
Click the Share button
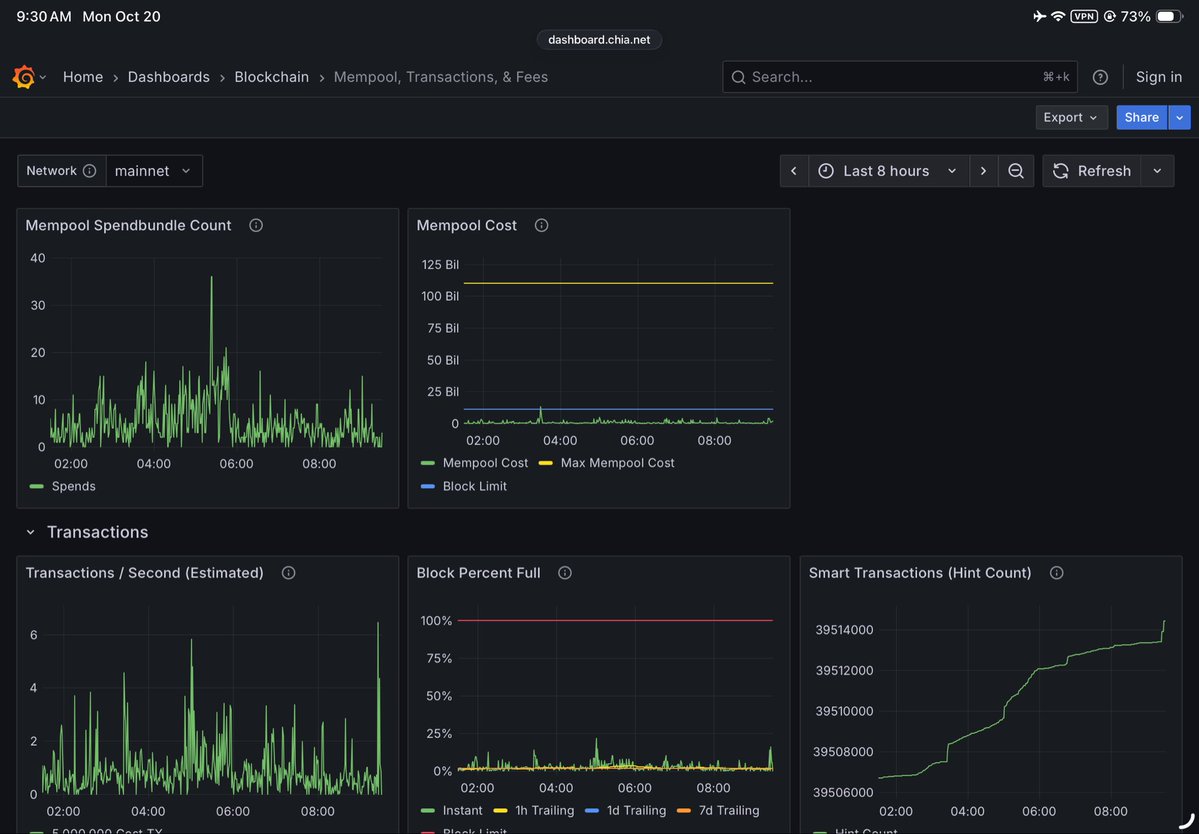click(1142, 117)
